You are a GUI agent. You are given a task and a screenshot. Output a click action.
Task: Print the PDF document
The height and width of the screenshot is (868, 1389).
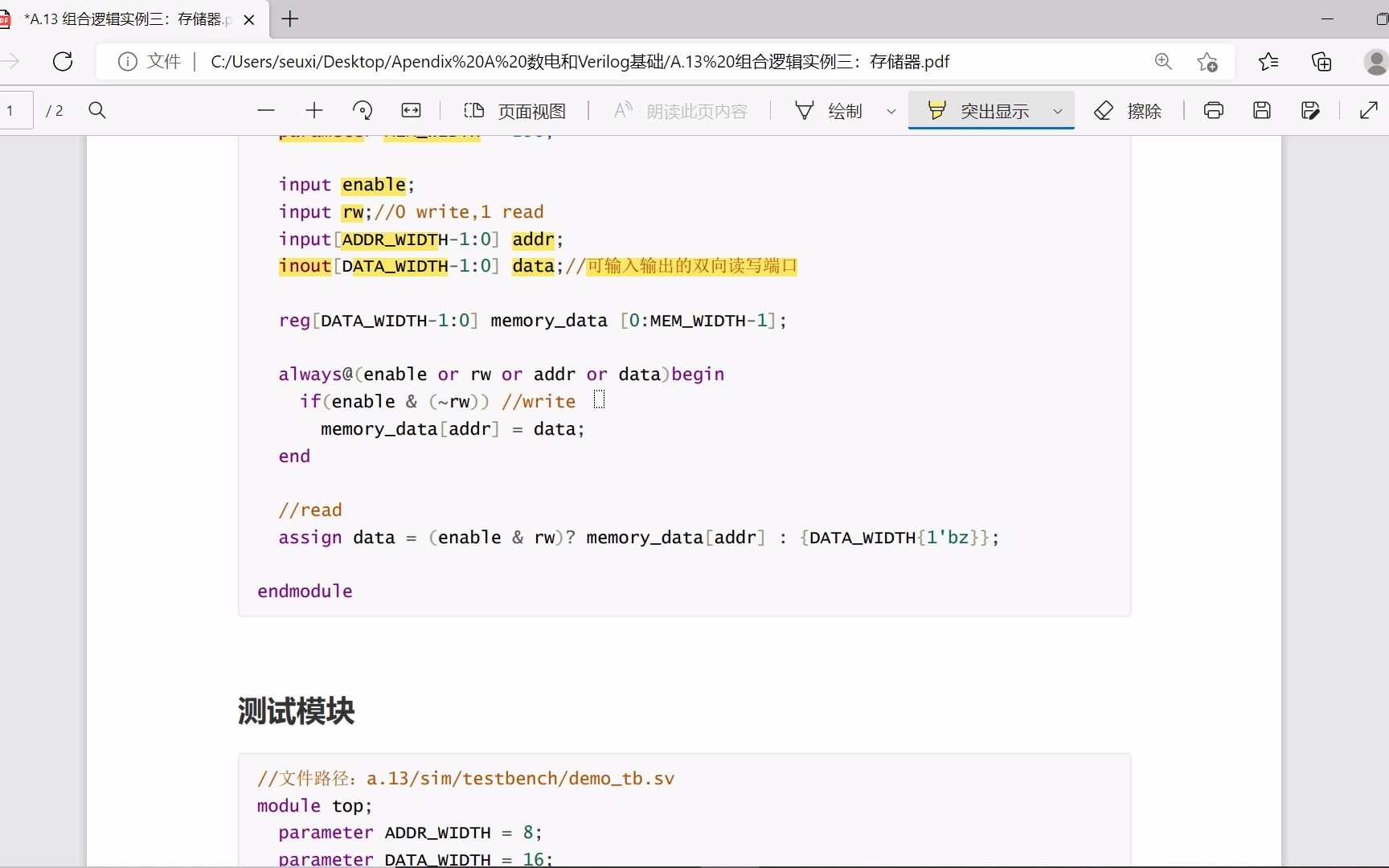(x=1214, y=110)
